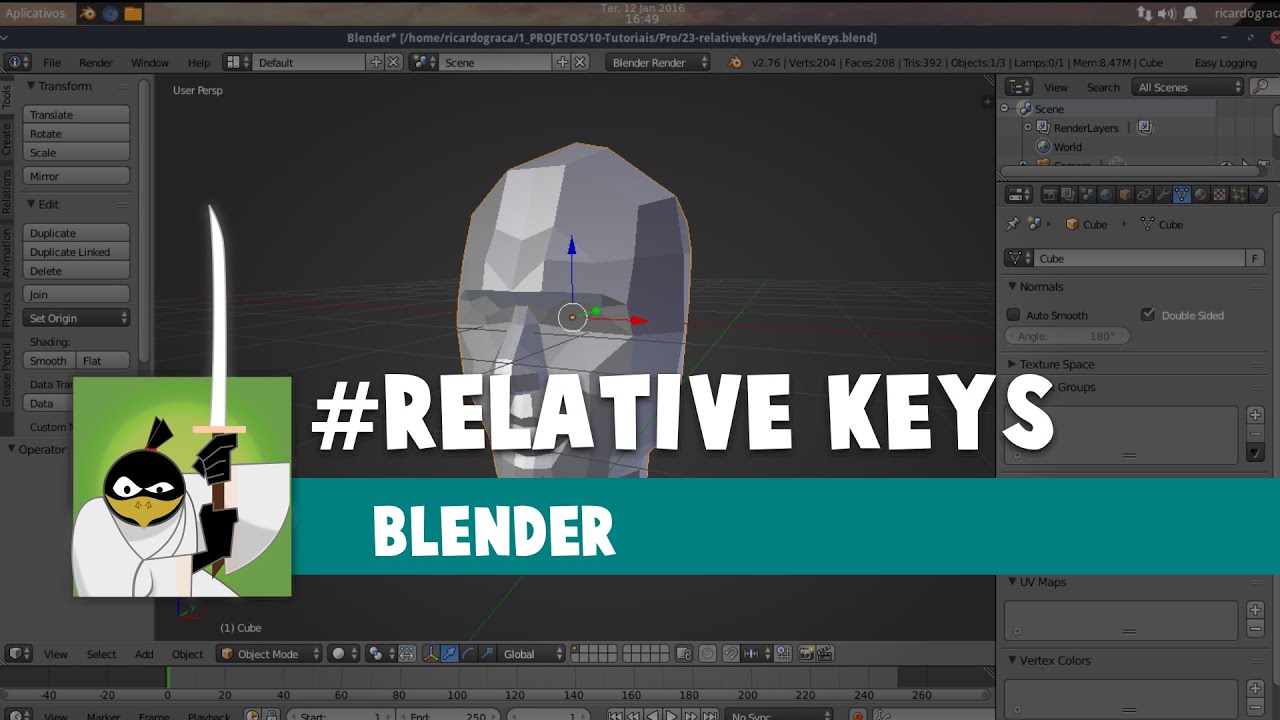Open the viewport shading mode dropdown

(343, 654)
